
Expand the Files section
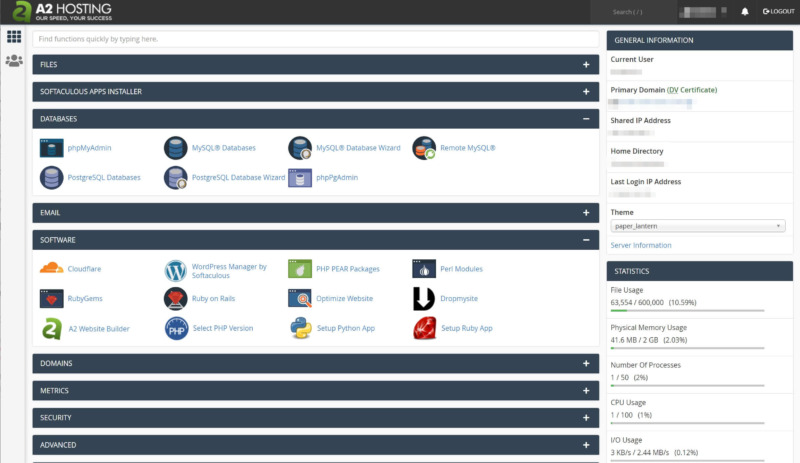(586, 65)
